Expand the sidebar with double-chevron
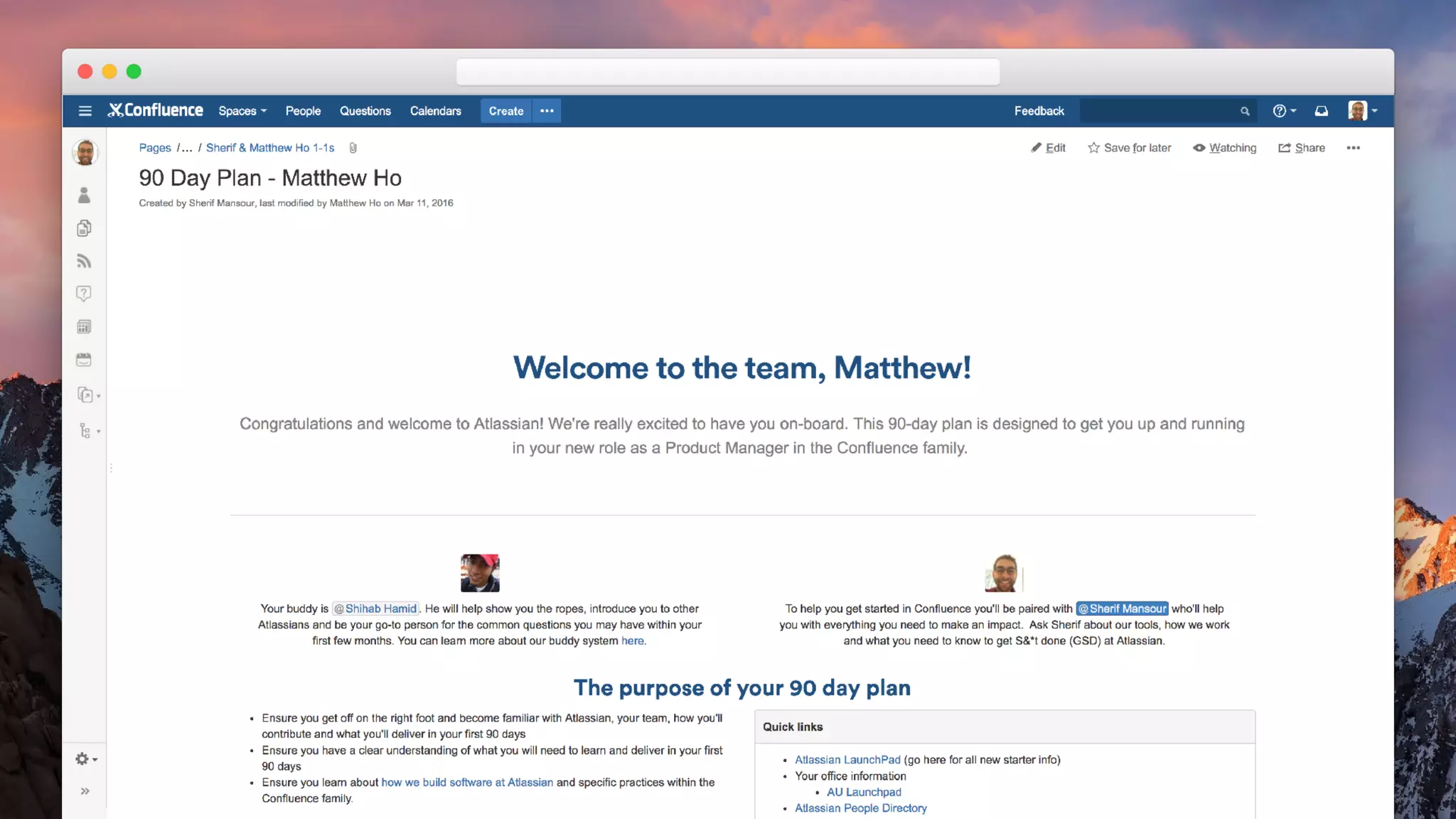 85,791
